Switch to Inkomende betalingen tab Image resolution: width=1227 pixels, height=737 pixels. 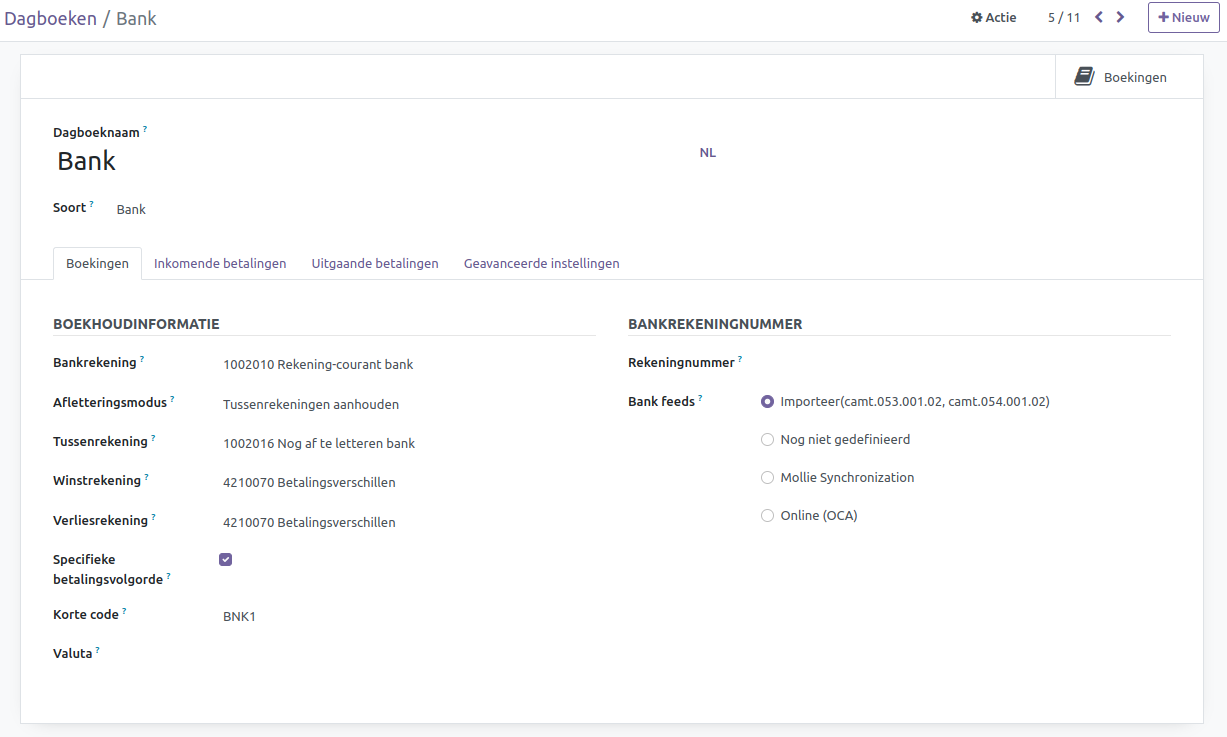point(220,264)
